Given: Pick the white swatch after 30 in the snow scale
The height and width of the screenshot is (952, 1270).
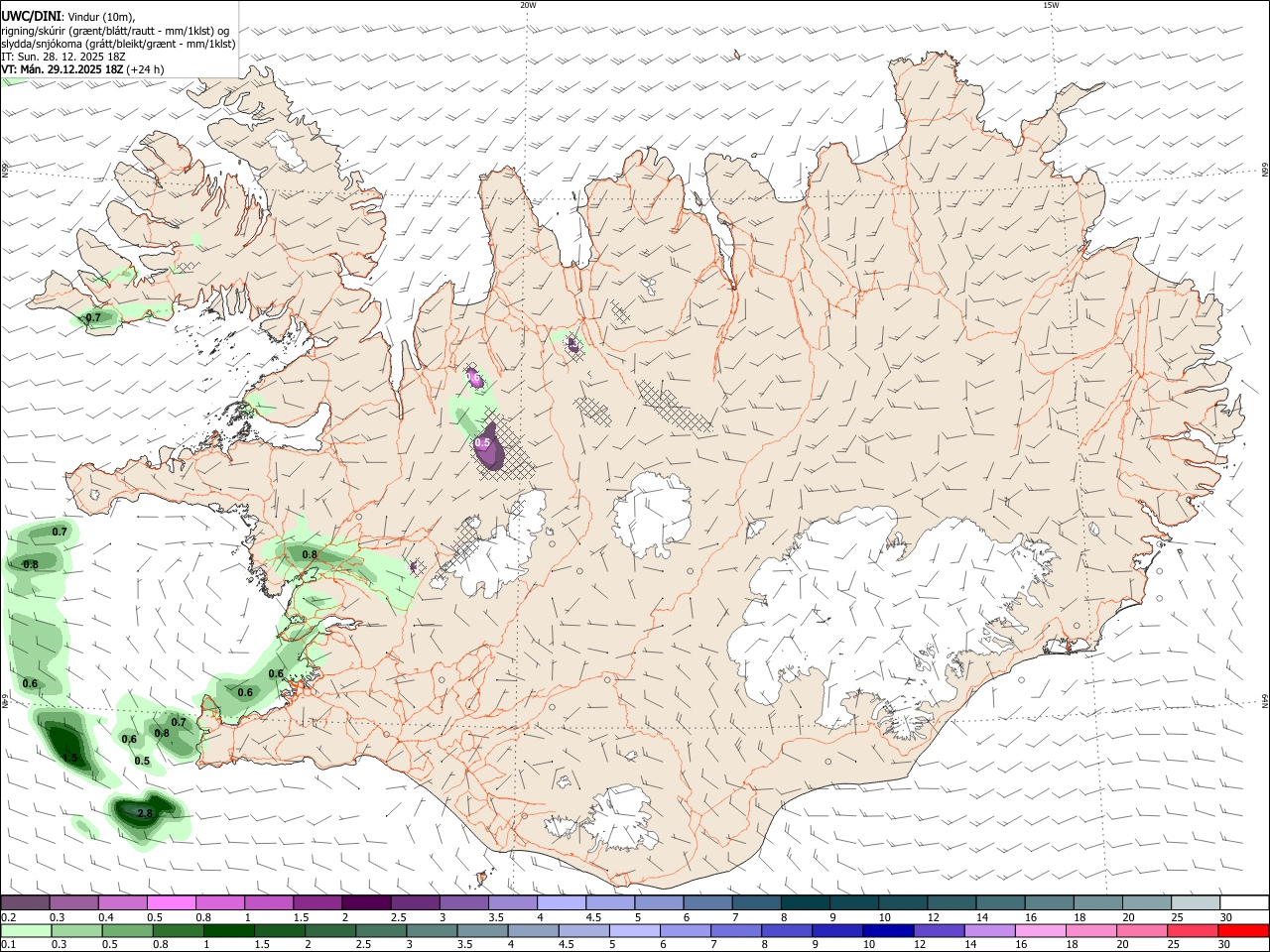Looking at the screenshot, I should (x=1244, y=902).
